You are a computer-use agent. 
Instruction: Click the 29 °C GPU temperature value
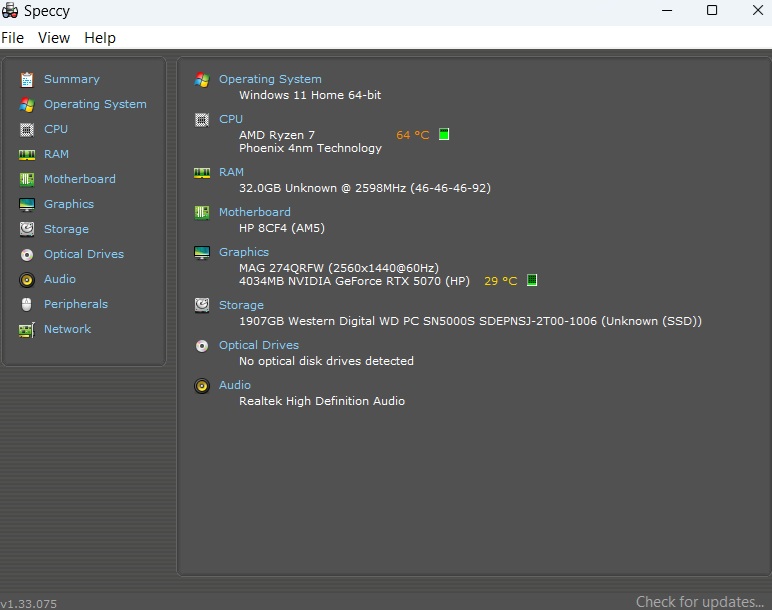(x=501, y=281)
